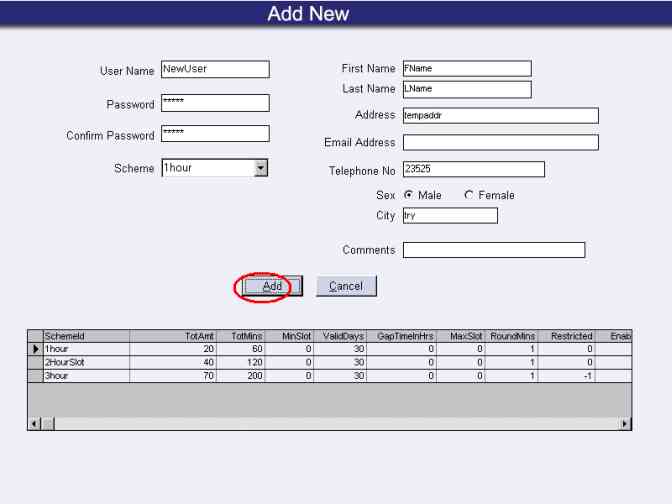The height and width of the screenshot is (504, 672).
Task: Click the Address input field
Action: [500, 116]
